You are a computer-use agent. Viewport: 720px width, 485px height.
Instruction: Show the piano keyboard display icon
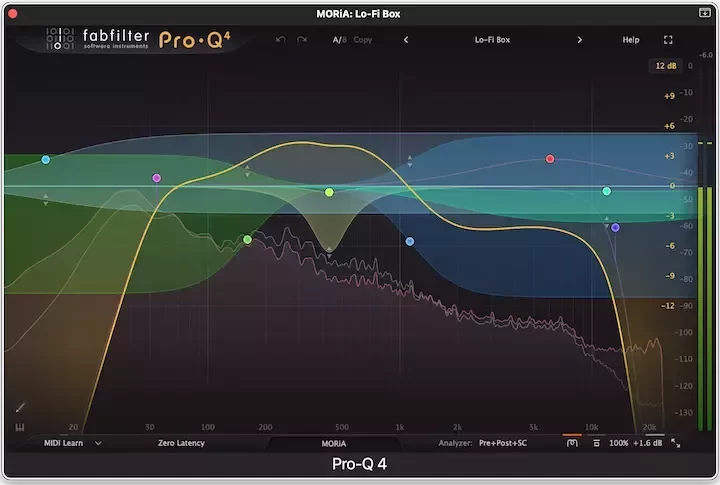tap(20, 428)
